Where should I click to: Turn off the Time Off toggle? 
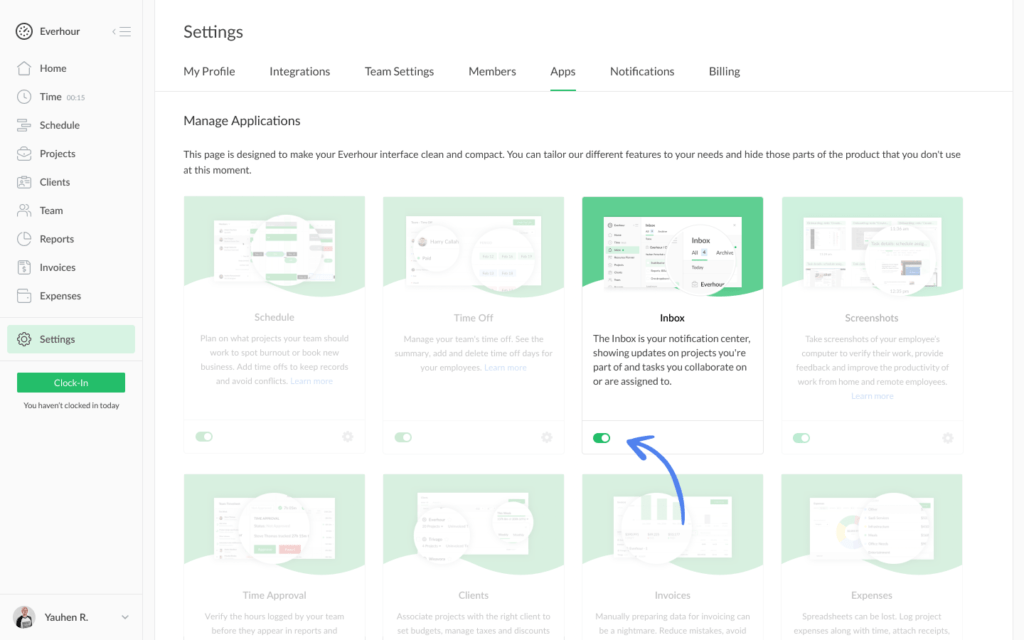coord(403,437)
